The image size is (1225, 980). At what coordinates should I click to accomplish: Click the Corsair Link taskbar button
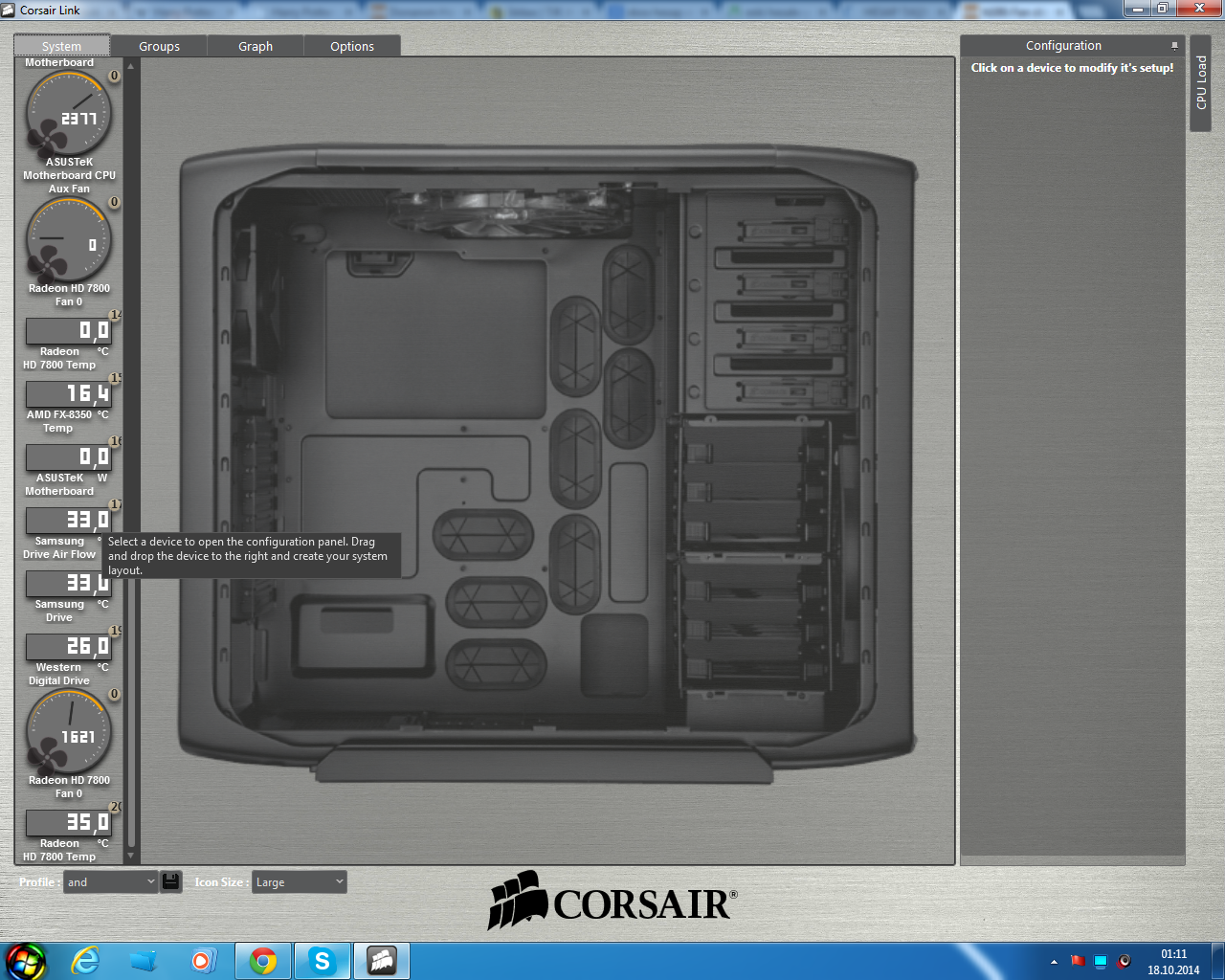click(x=382, y=961)
